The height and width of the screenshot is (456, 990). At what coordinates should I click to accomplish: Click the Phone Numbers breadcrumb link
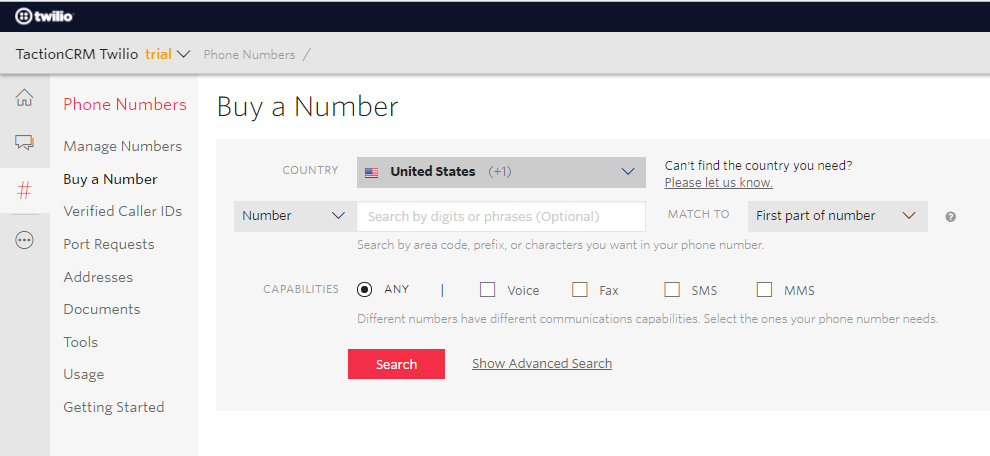pos(249,55)
